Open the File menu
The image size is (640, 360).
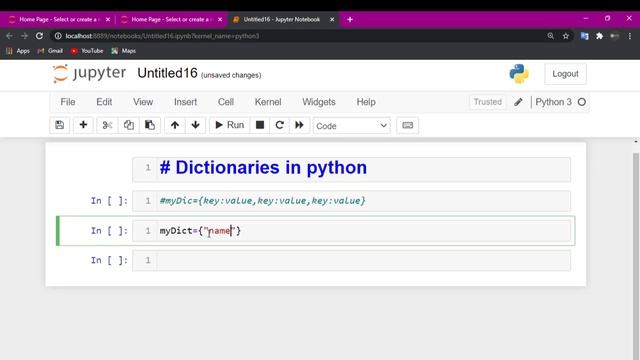click(68, 102)
